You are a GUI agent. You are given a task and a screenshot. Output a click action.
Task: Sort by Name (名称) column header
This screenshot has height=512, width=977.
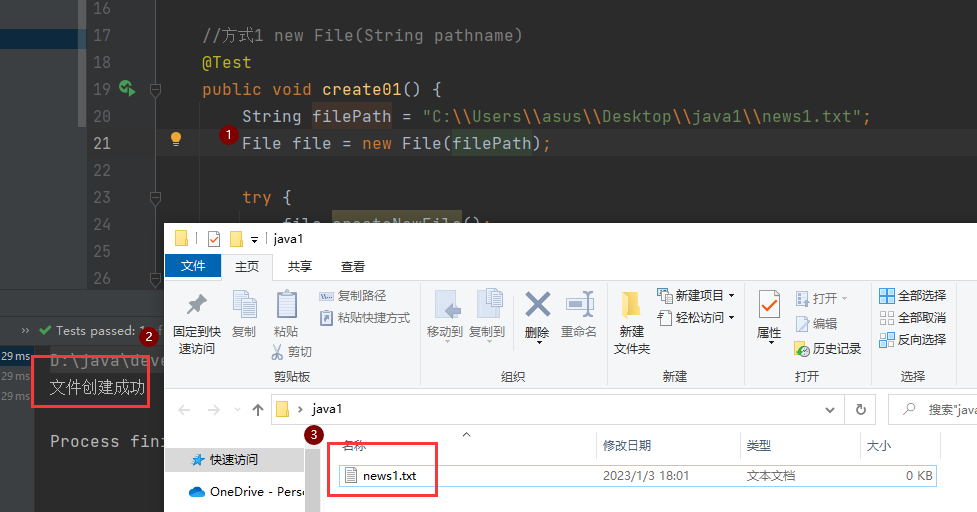pos(355,445)
